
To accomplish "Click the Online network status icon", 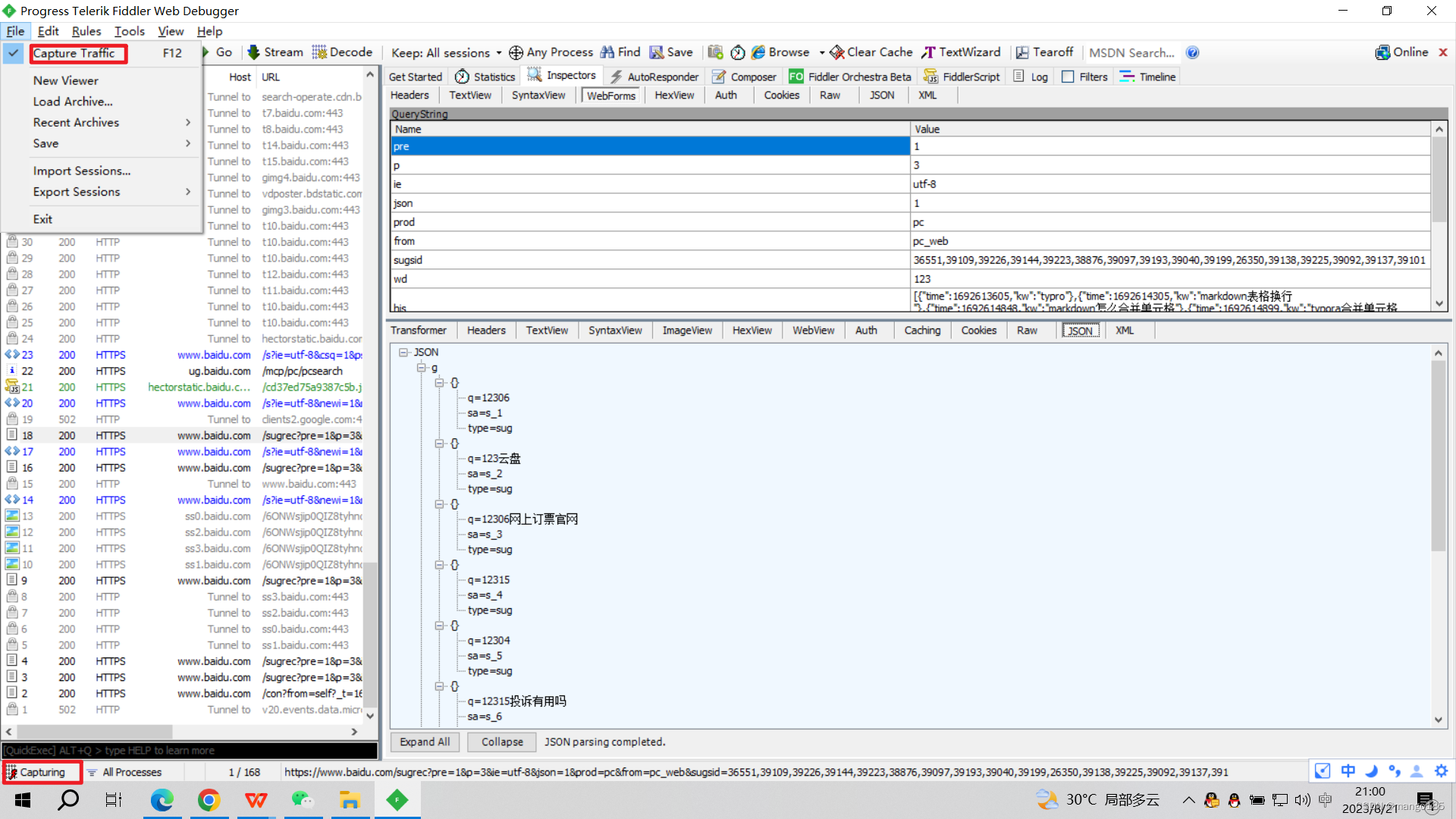I will tap(1382, 52).
